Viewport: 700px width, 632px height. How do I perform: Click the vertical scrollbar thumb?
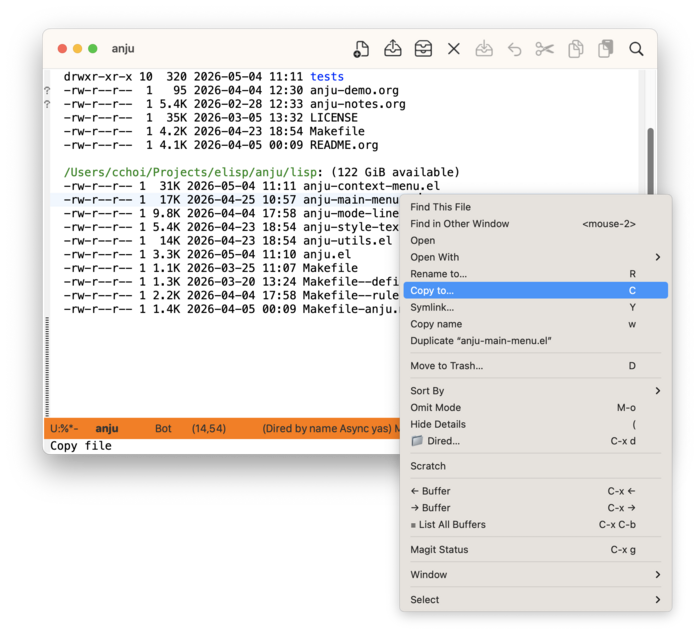[650, 161]
